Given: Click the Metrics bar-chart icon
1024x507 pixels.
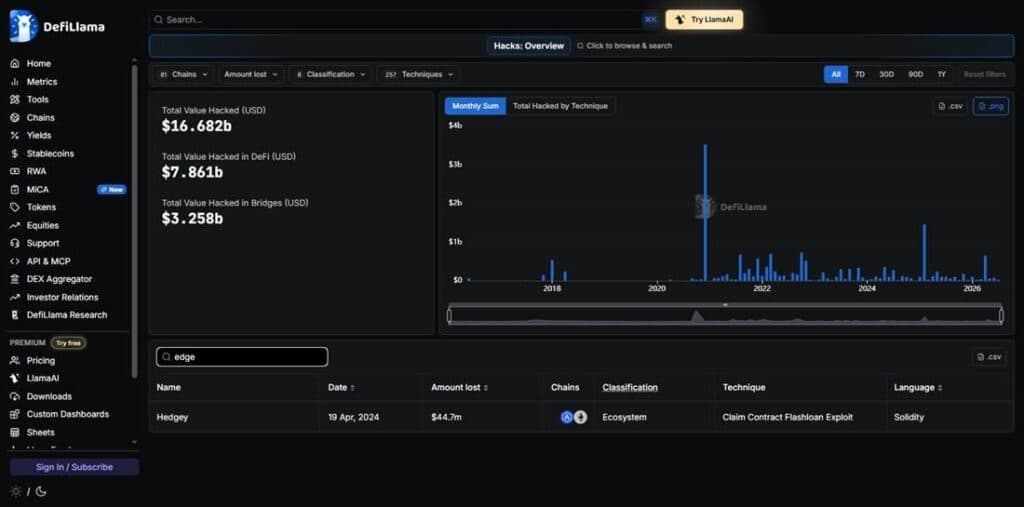Looking at the screenshot, I should tap(14, 82).
